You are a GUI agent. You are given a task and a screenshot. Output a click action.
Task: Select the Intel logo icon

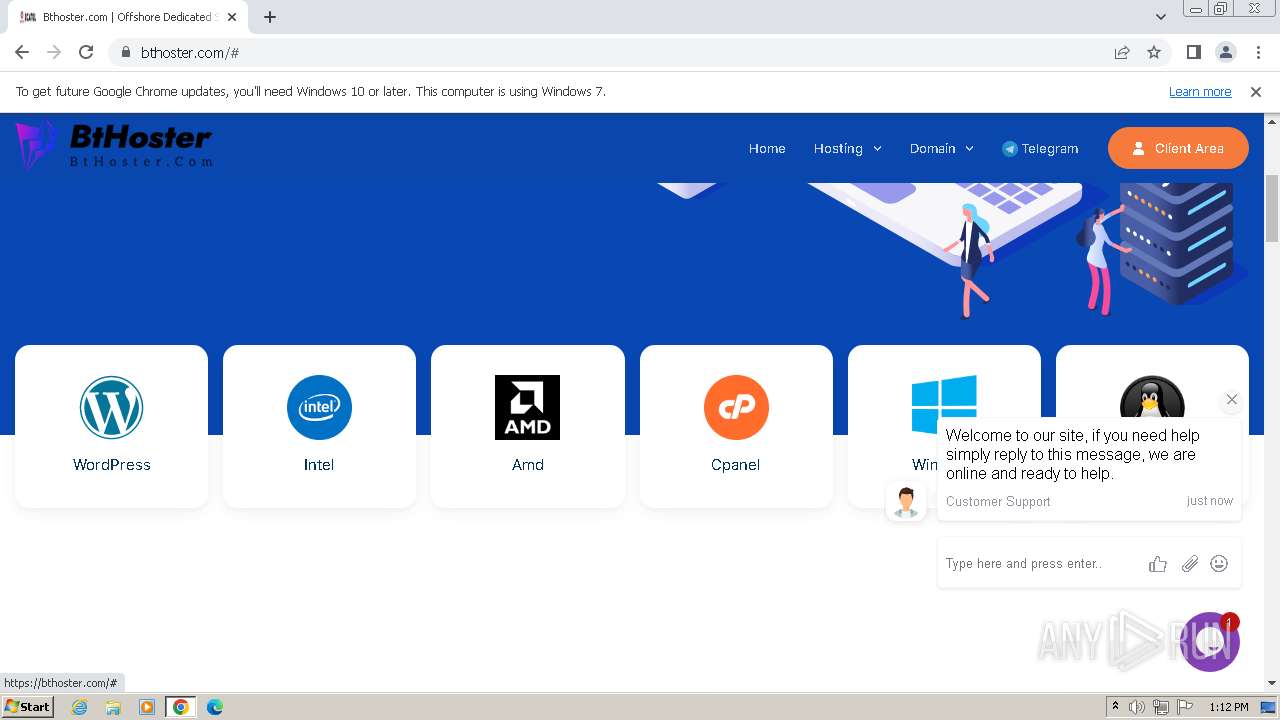[319, 407]
